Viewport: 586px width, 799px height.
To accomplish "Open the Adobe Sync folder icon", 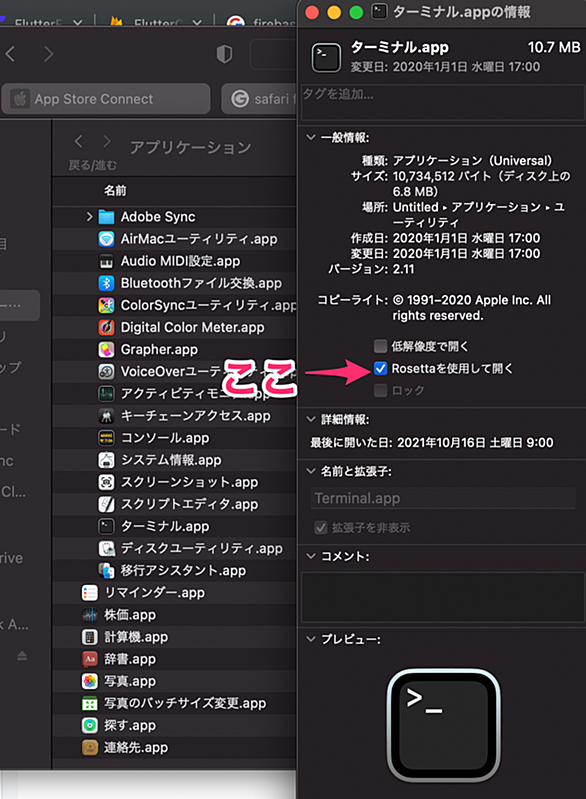I will 106,217.
